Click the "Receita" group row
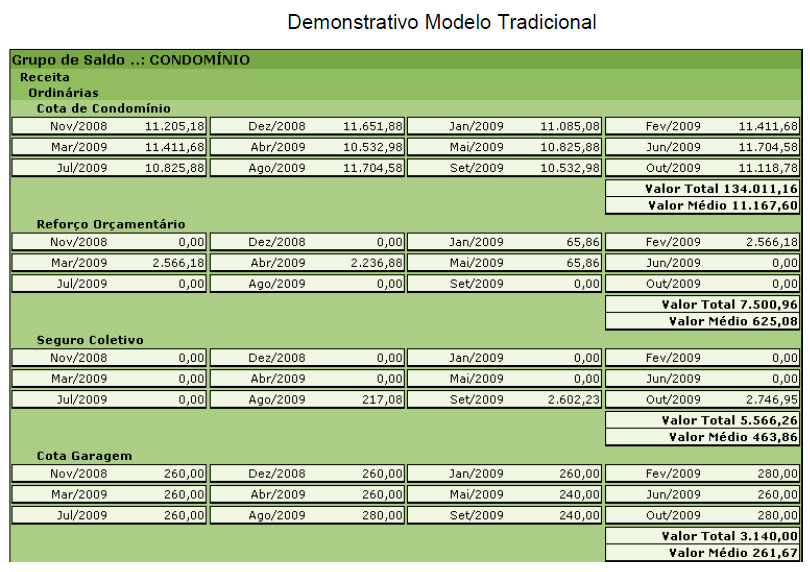810x572 pixels. coord(44,76)
